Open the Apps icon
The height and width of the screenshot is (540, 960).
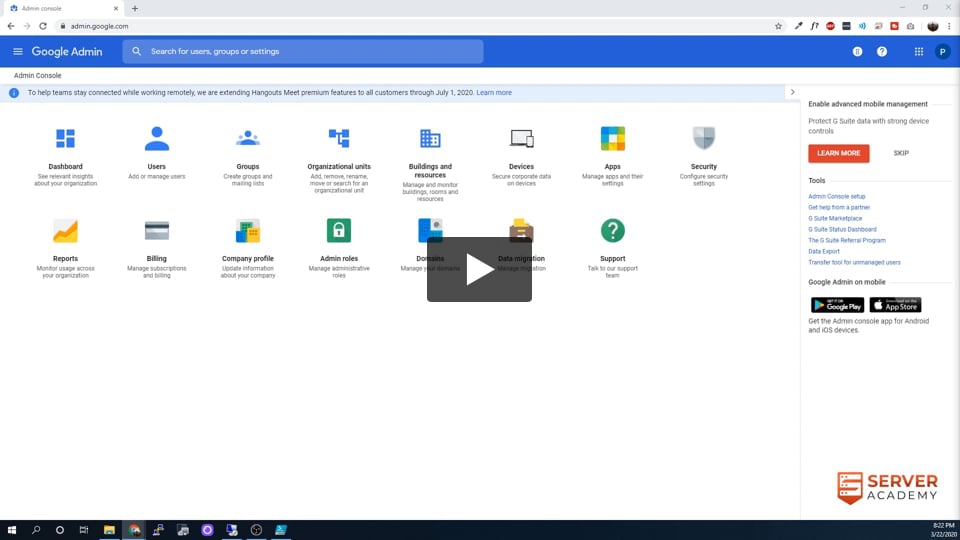pyautogui.click(x=613, y=139)
